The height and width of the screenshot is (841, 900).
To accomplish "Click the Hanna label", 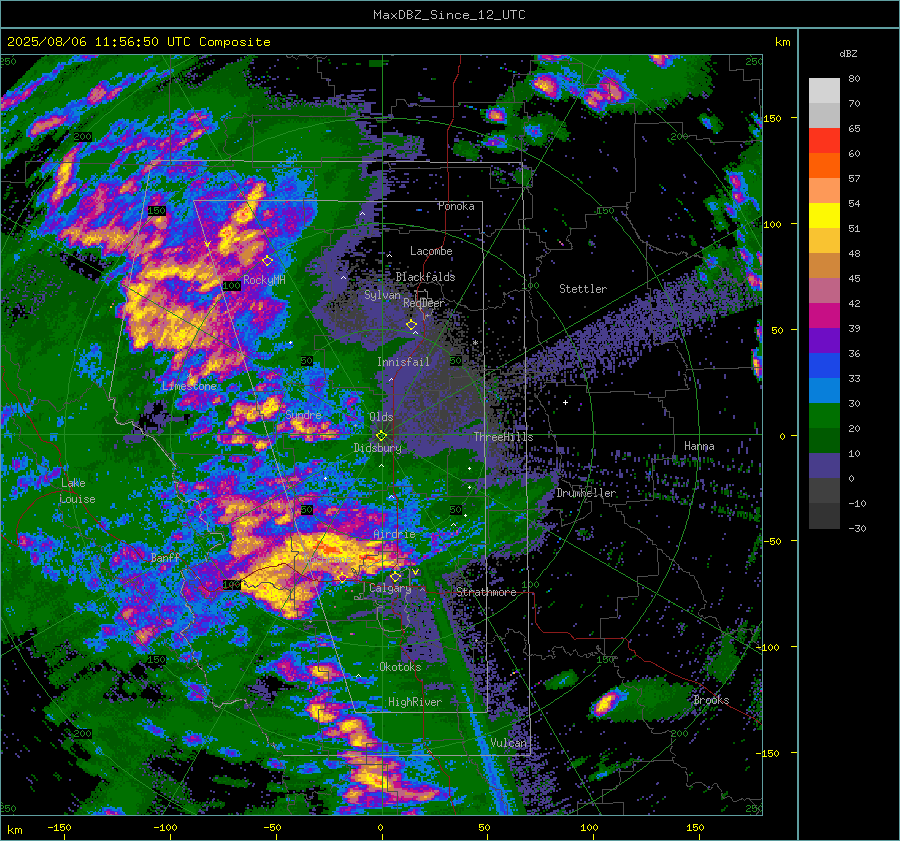I will [699, 446].
